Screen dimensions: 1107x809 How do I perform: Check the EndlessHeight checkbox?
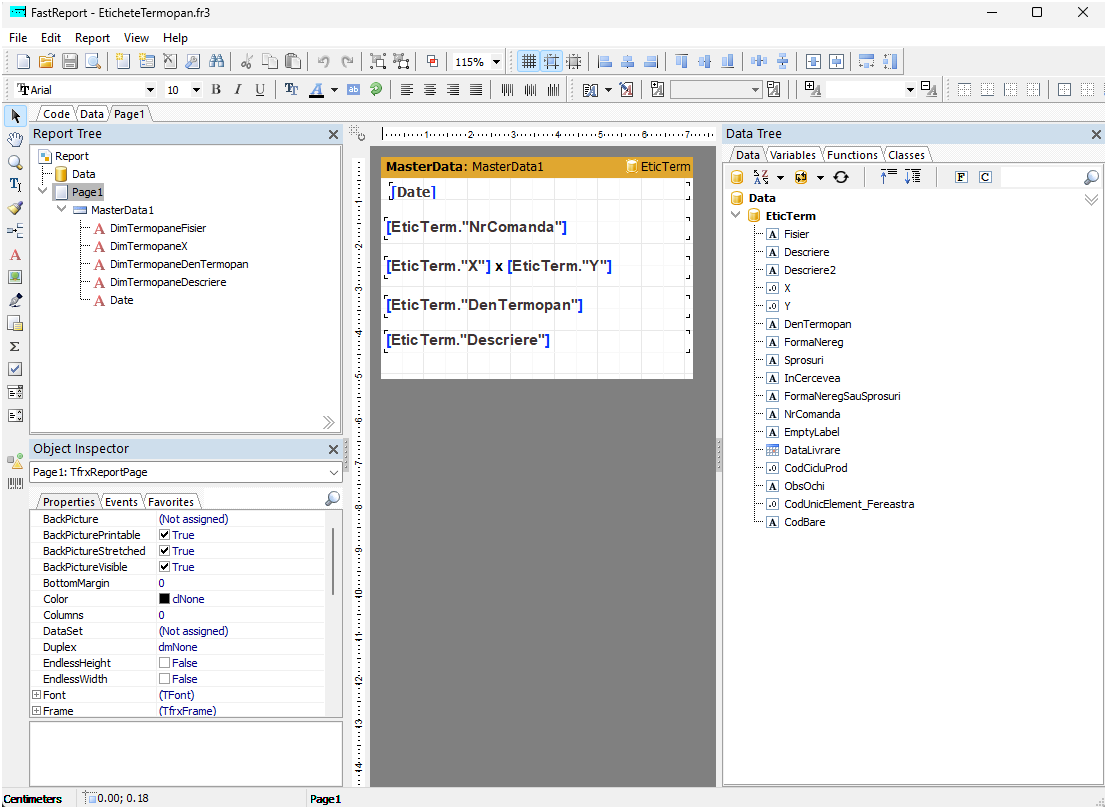(x=164, y=663)
